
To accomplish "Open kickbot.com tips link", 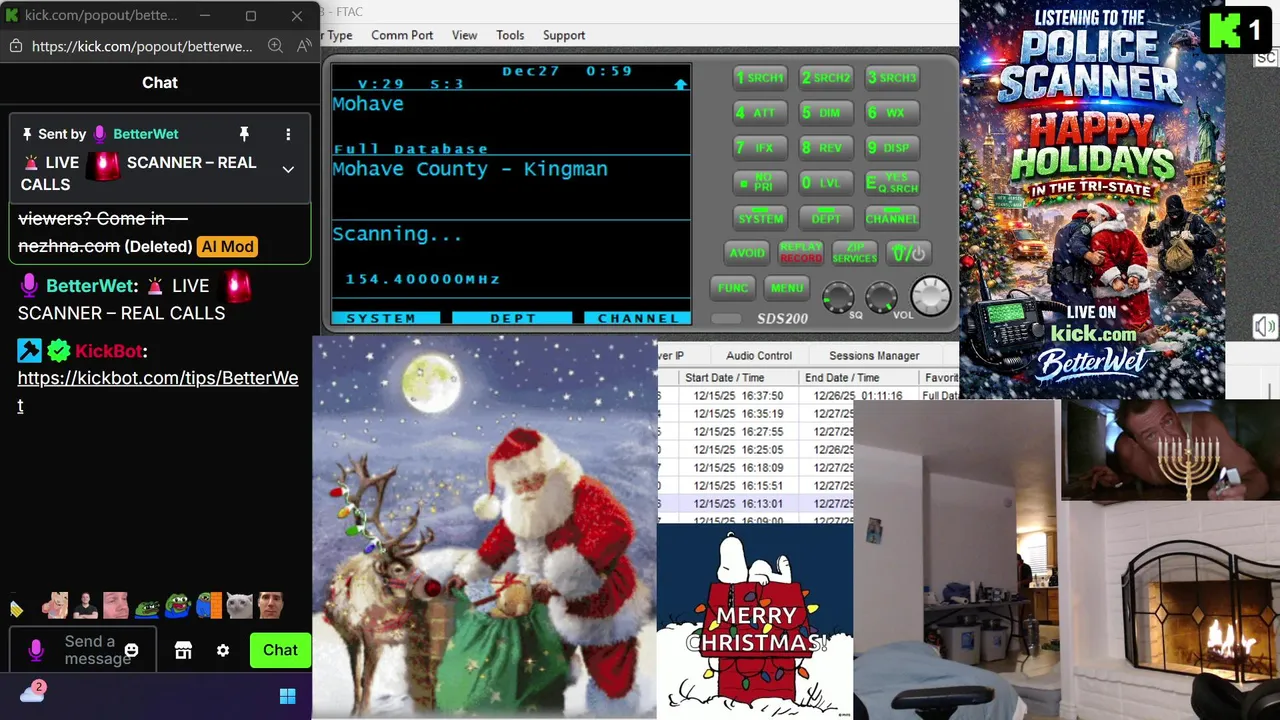I will 158,391.
